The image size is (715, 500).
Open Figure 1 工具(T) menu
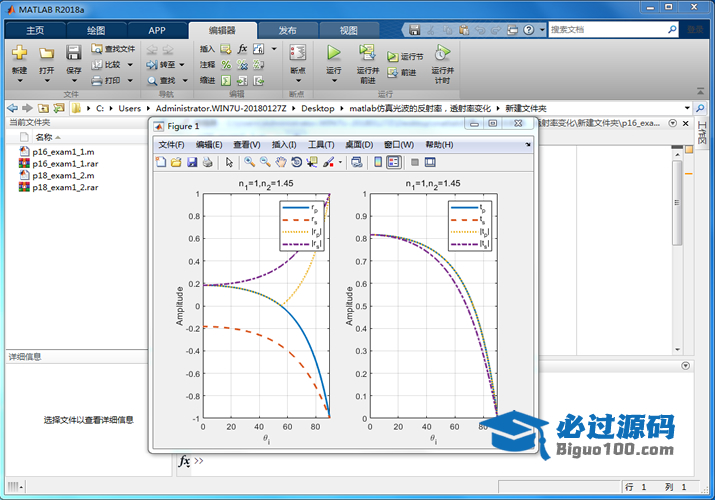pyautogui.click(x=321, y=144)
